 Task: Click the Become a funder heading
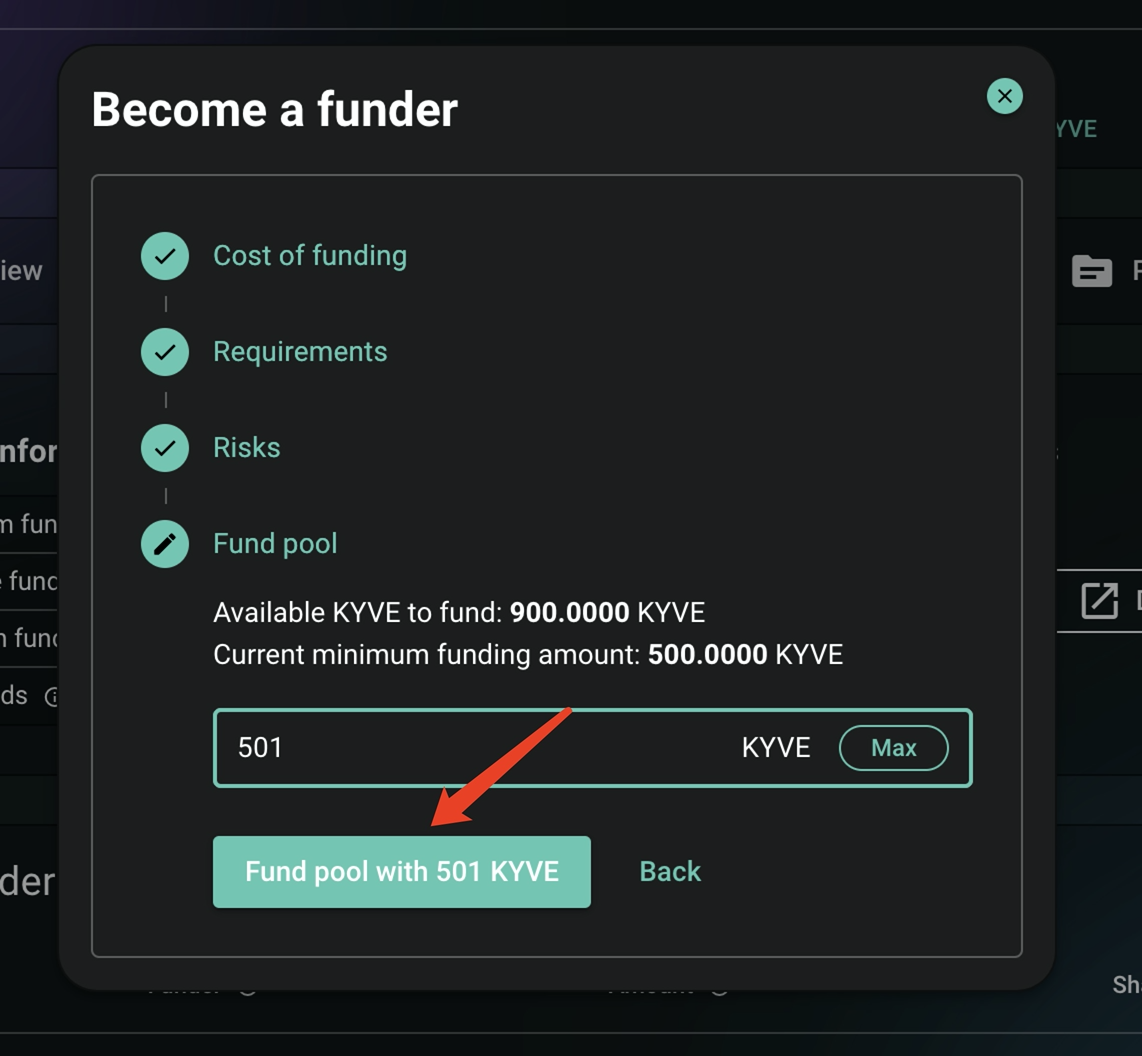point(275,110)
